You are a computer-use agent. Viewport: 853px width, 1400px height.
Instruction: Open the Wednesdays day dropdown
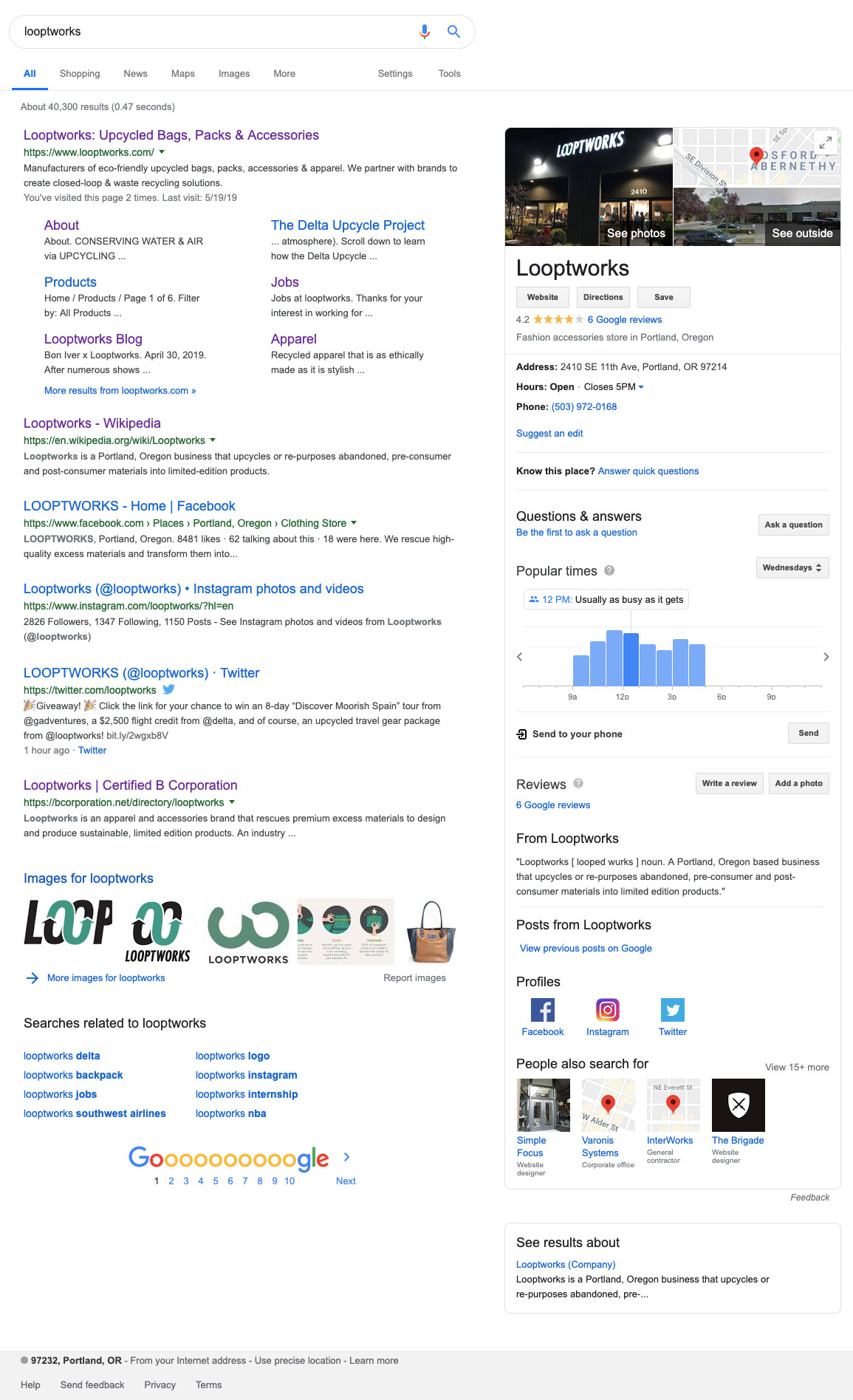pyautogui.click(x=792, y=567)
